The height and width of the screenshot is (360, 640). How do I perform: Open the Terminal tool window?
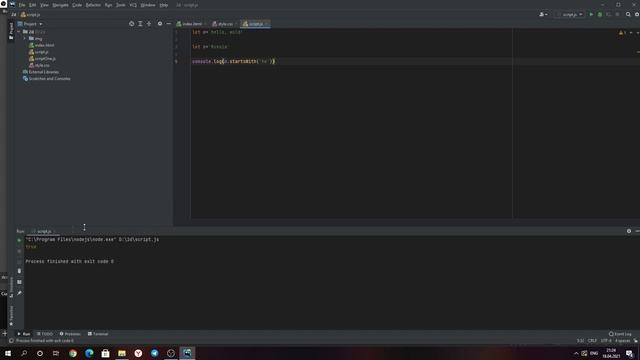tap(98, 334)
